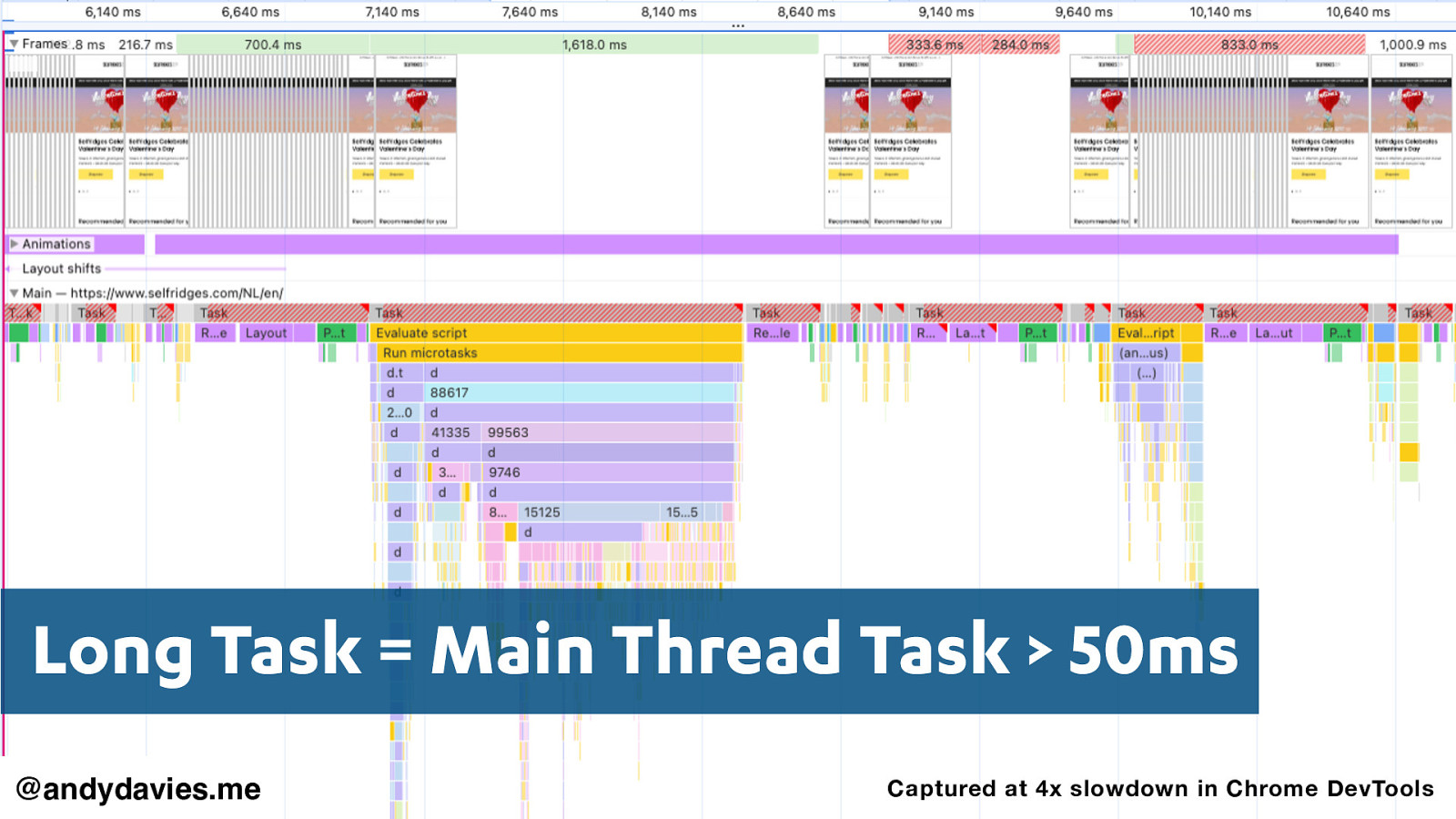
Task: Expand the Animations track
Action: tap(15, 244)
